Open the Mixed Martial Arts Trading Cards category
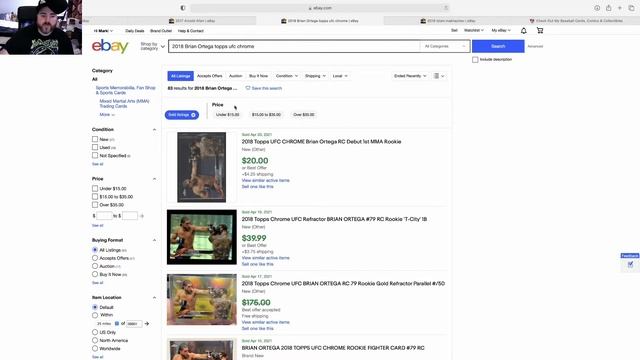The width and height of the screenshot is (640, 360). click(x=124, y=104)
